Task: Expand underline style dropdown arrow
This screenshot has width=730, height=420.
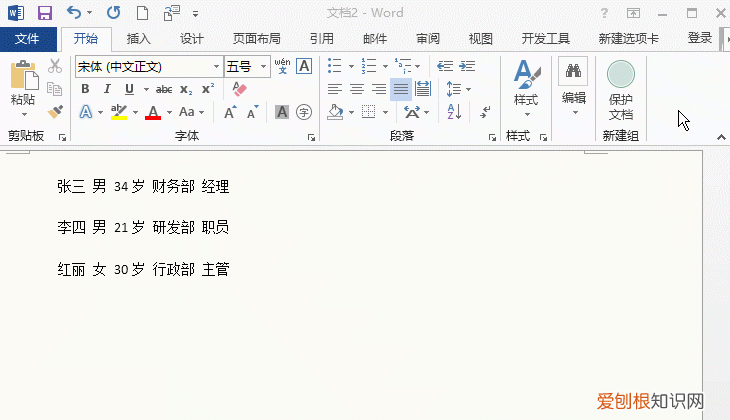Action: tap(146, 89)
